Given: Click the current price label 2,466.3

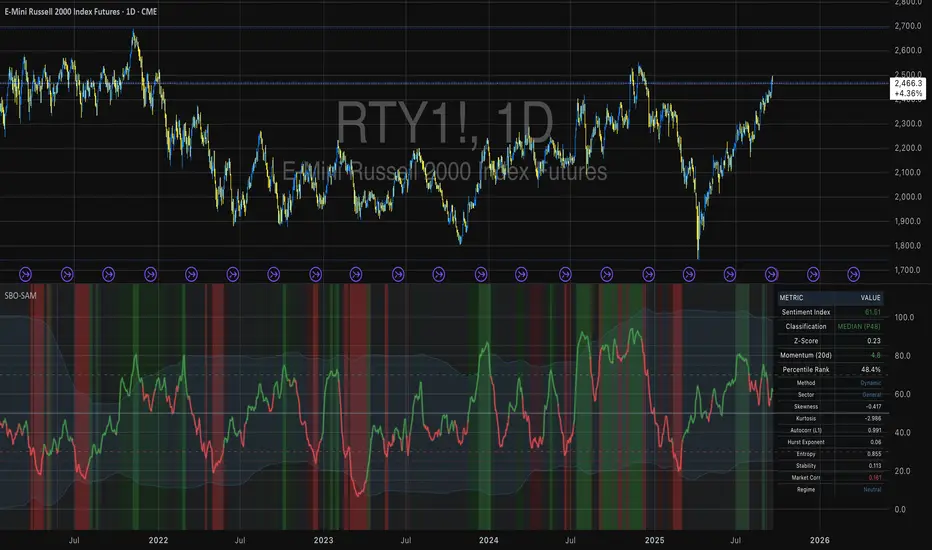Looking at the screenshot, I should pos(908,83).
